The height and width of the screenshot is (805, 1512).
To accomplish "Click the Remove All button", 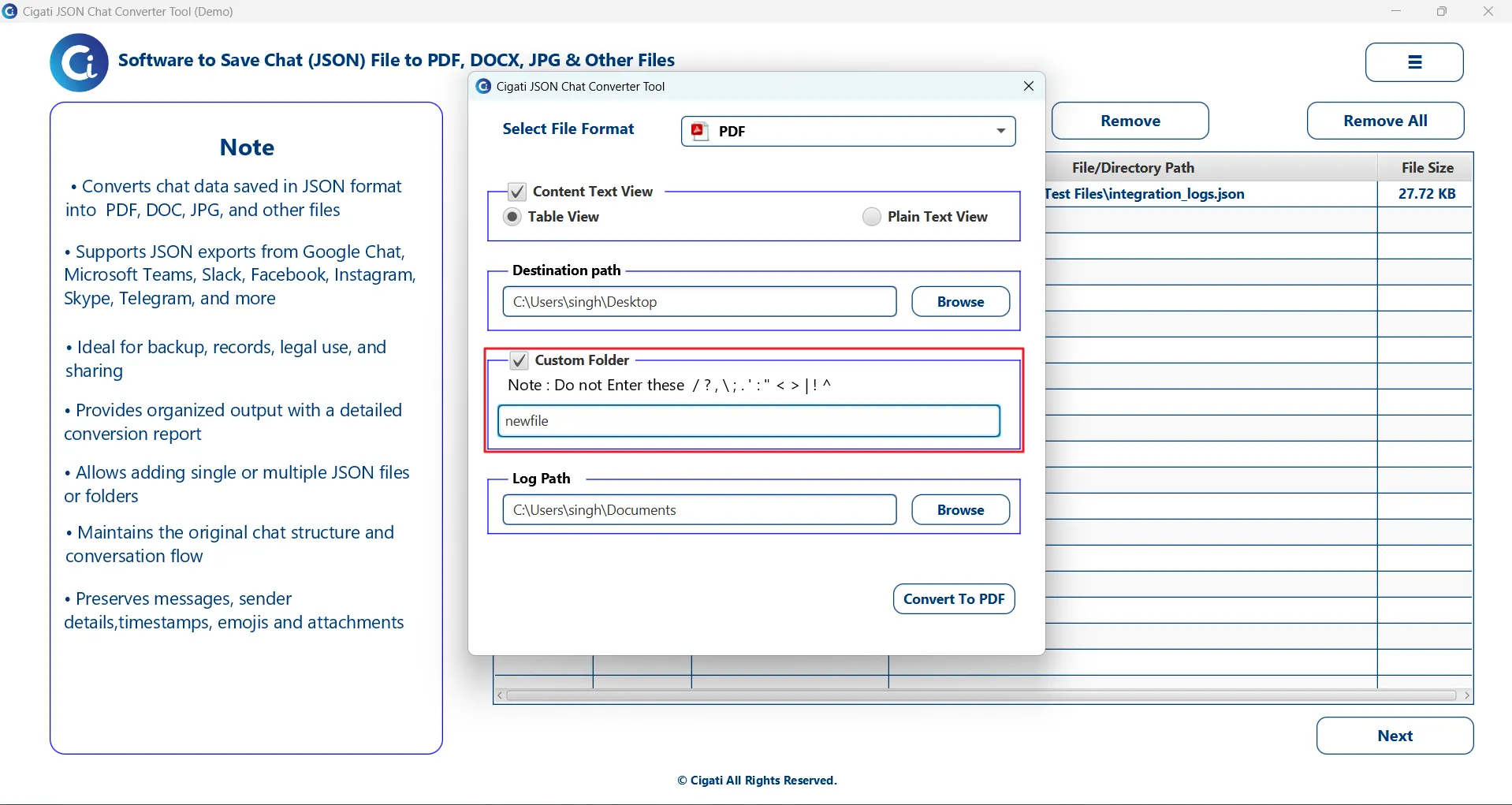I will pyautogui.click(x=1385, y=121).
